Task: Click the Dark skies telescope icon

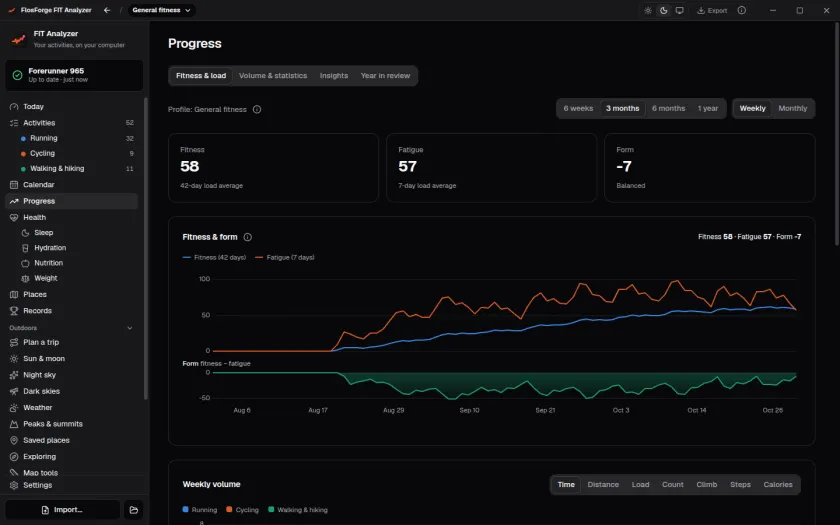Action: [x=14, y=391]
